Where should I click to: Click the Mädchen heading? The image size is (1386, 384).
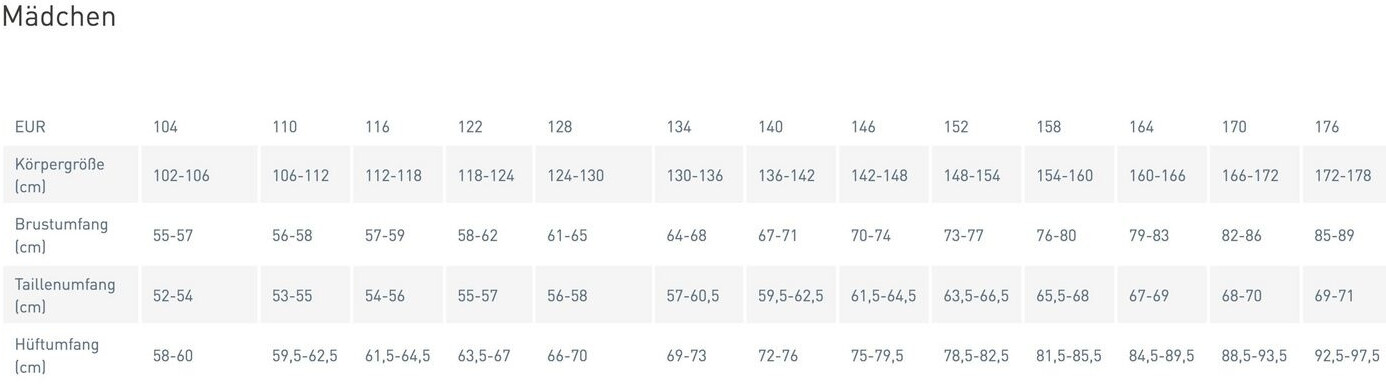(59, 17)
